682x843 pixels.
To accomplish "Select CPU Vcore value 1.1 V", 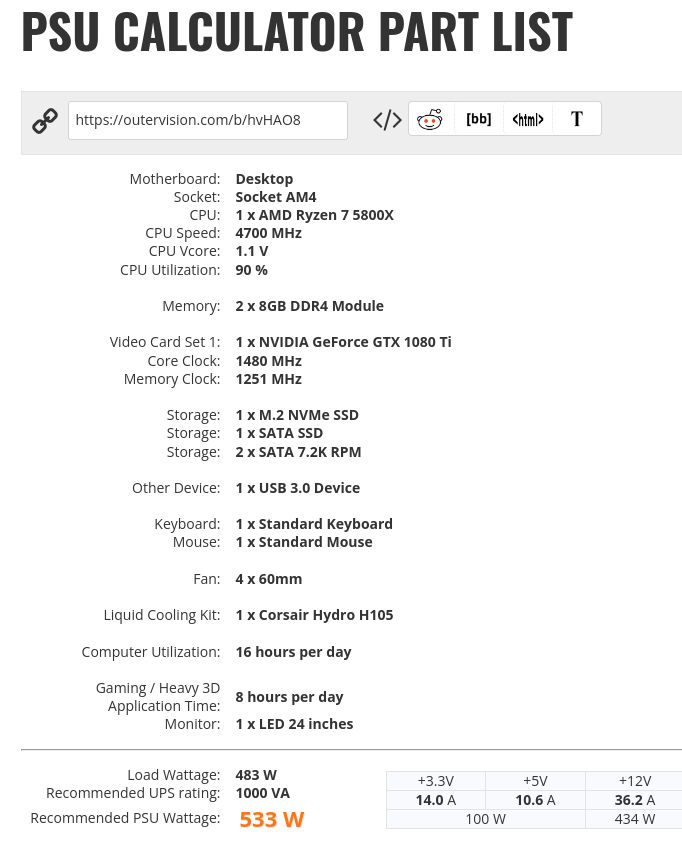I will [x=252, y=251].
